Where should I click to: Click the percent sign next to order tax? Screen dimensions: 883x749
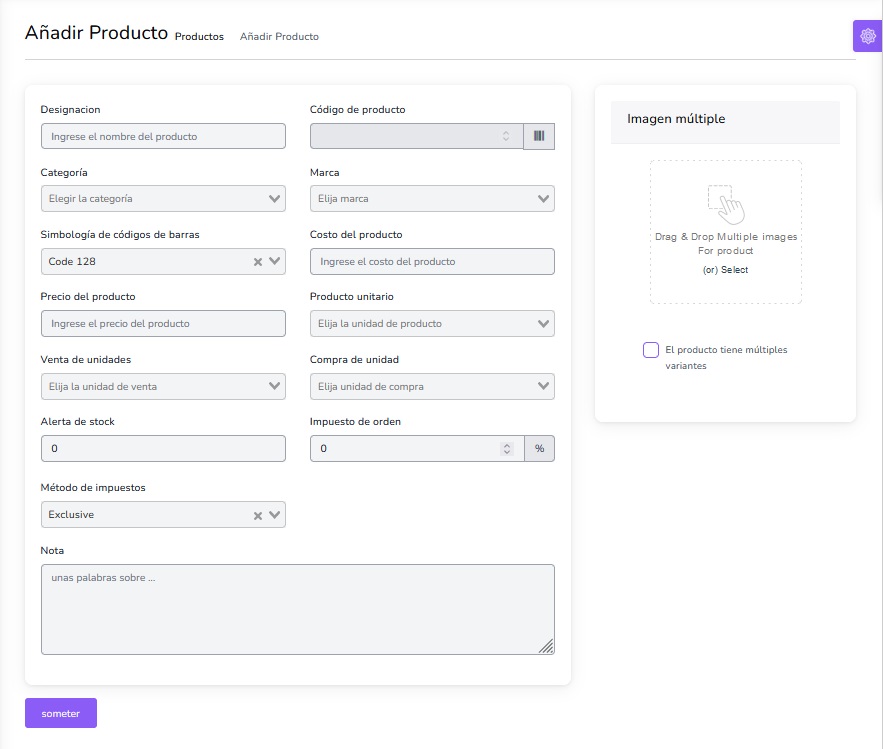click(539, 448)
